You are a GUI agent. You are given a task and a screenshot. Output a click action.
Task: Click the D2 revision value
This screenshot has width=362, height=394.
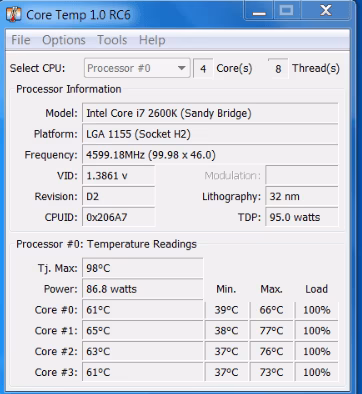click(x=119, y=197)
